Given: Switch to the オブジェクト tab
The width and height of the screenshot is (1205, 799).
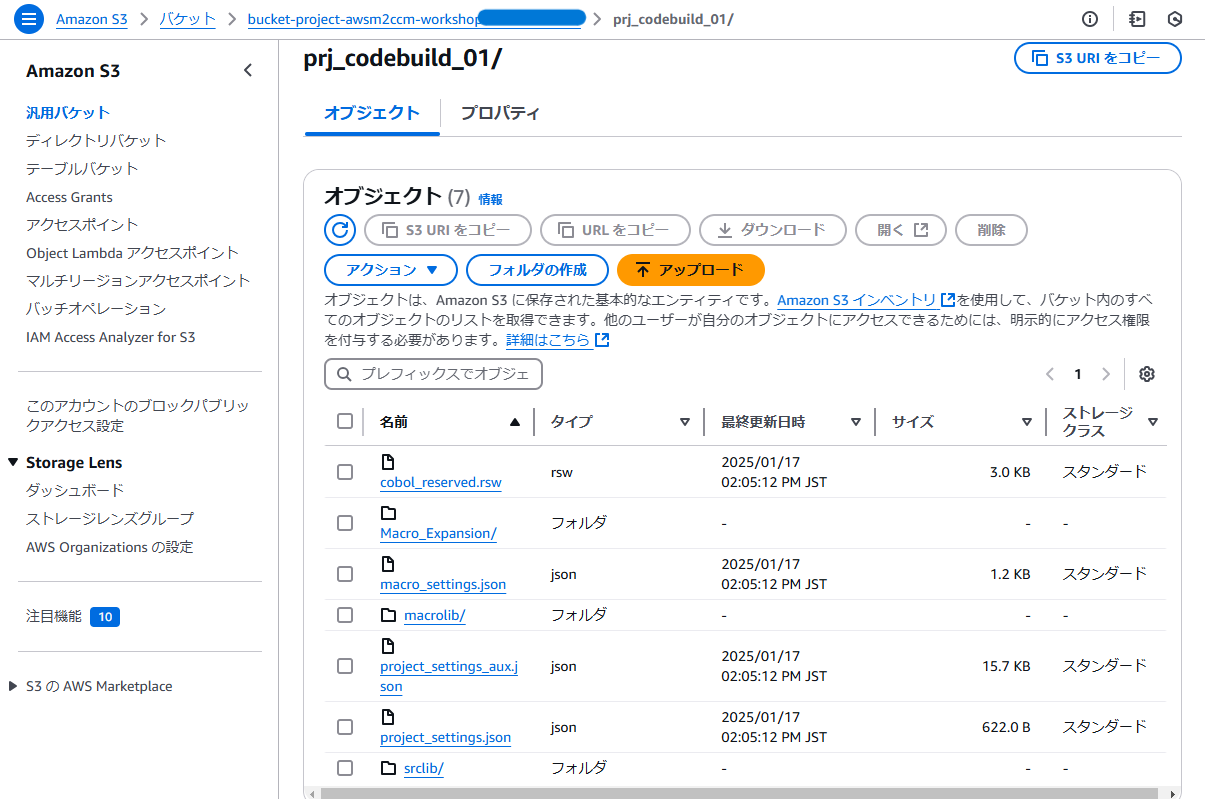Looking at the screenshot, I should tap(372, 113).
